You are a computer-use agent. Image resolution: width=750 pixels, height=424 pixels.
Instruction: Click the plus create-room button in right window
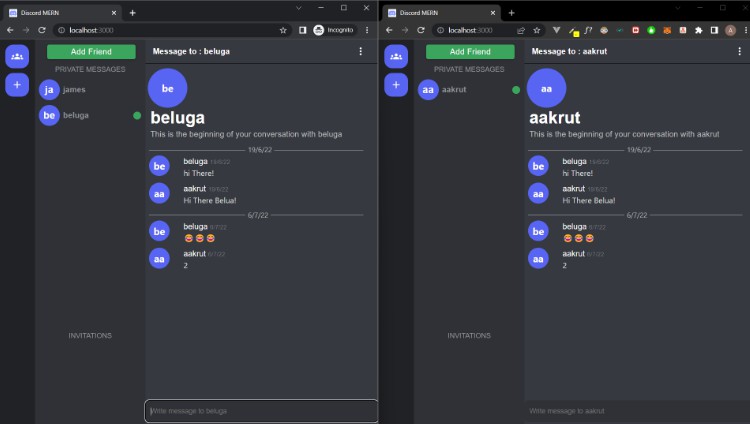tap(396, 85)
